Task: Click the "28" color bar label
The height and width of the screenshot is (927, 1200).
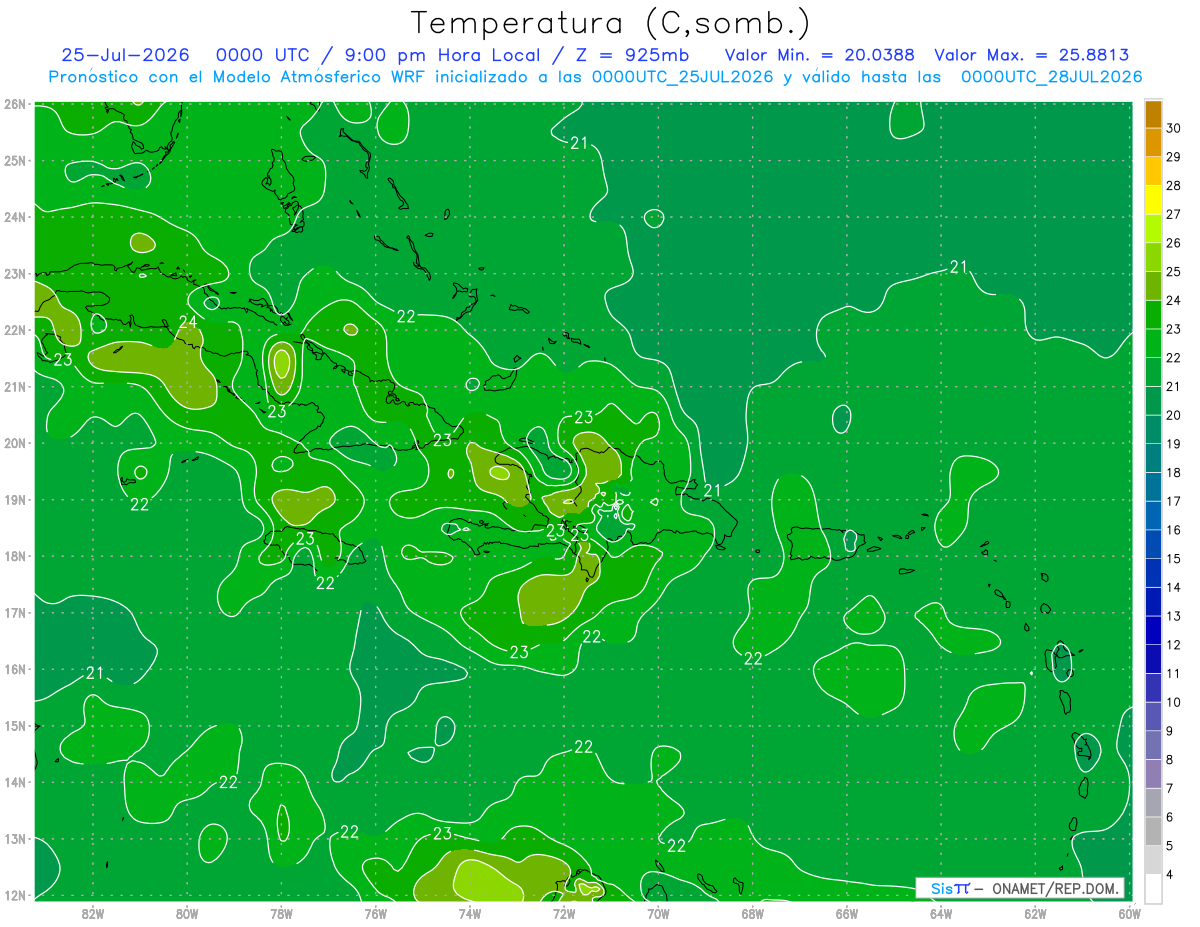Action: pyautogui.click(x=1173, y=185)
